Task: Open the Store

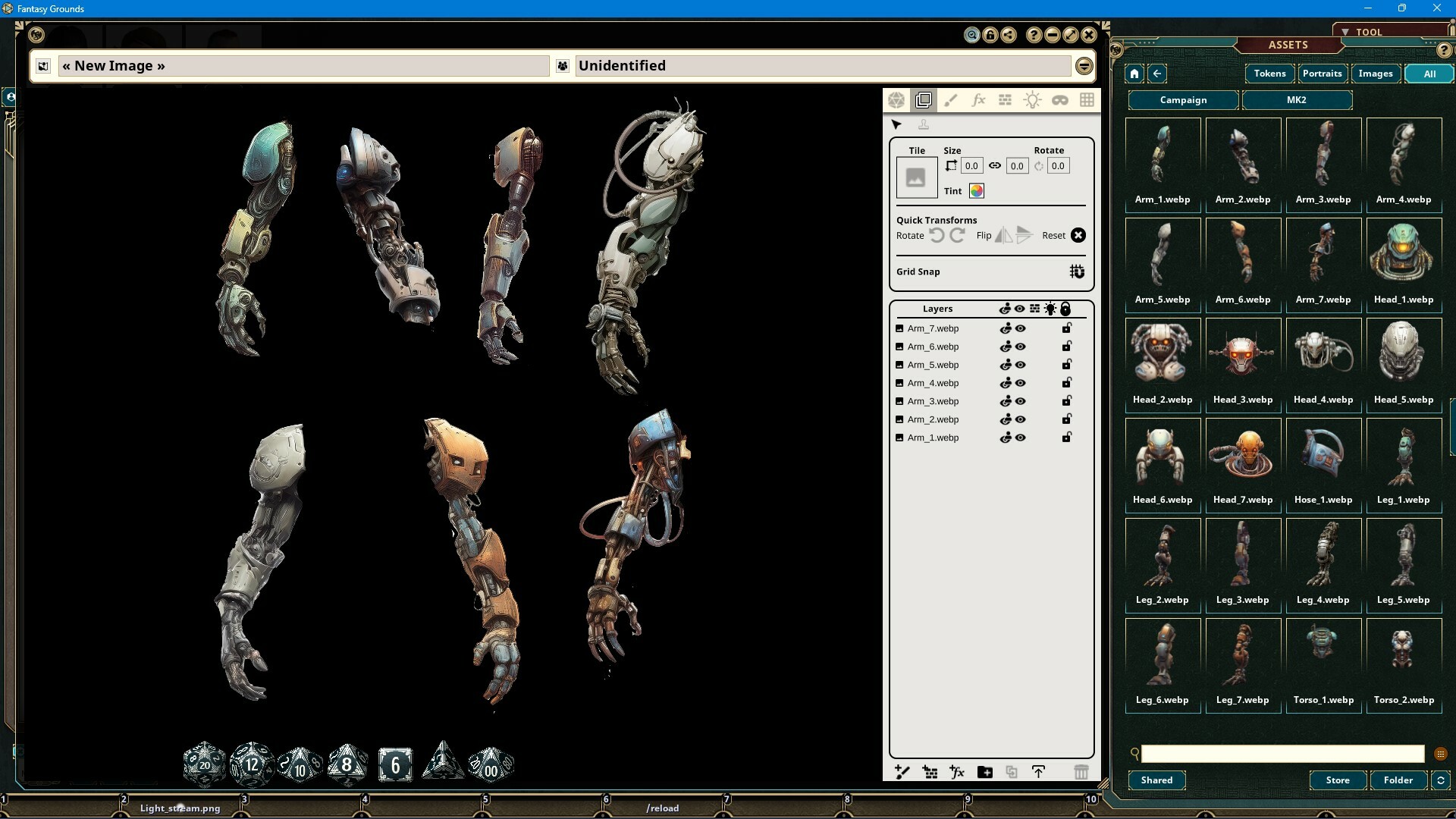Action: pyautogui.click(x=1337, y=780)
